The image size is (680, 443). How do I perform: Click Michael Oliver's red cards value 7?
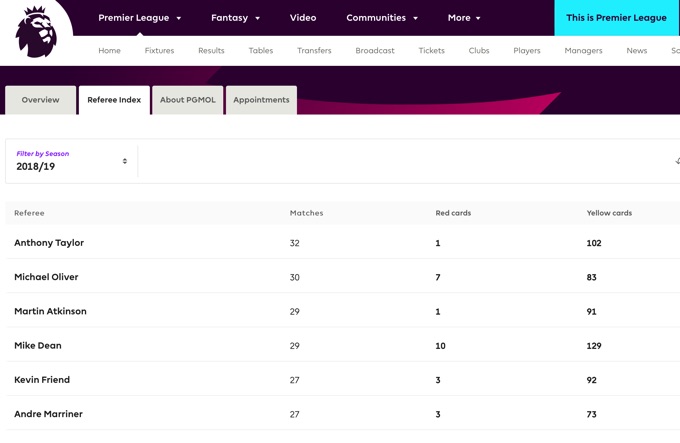tap(438, 277)
